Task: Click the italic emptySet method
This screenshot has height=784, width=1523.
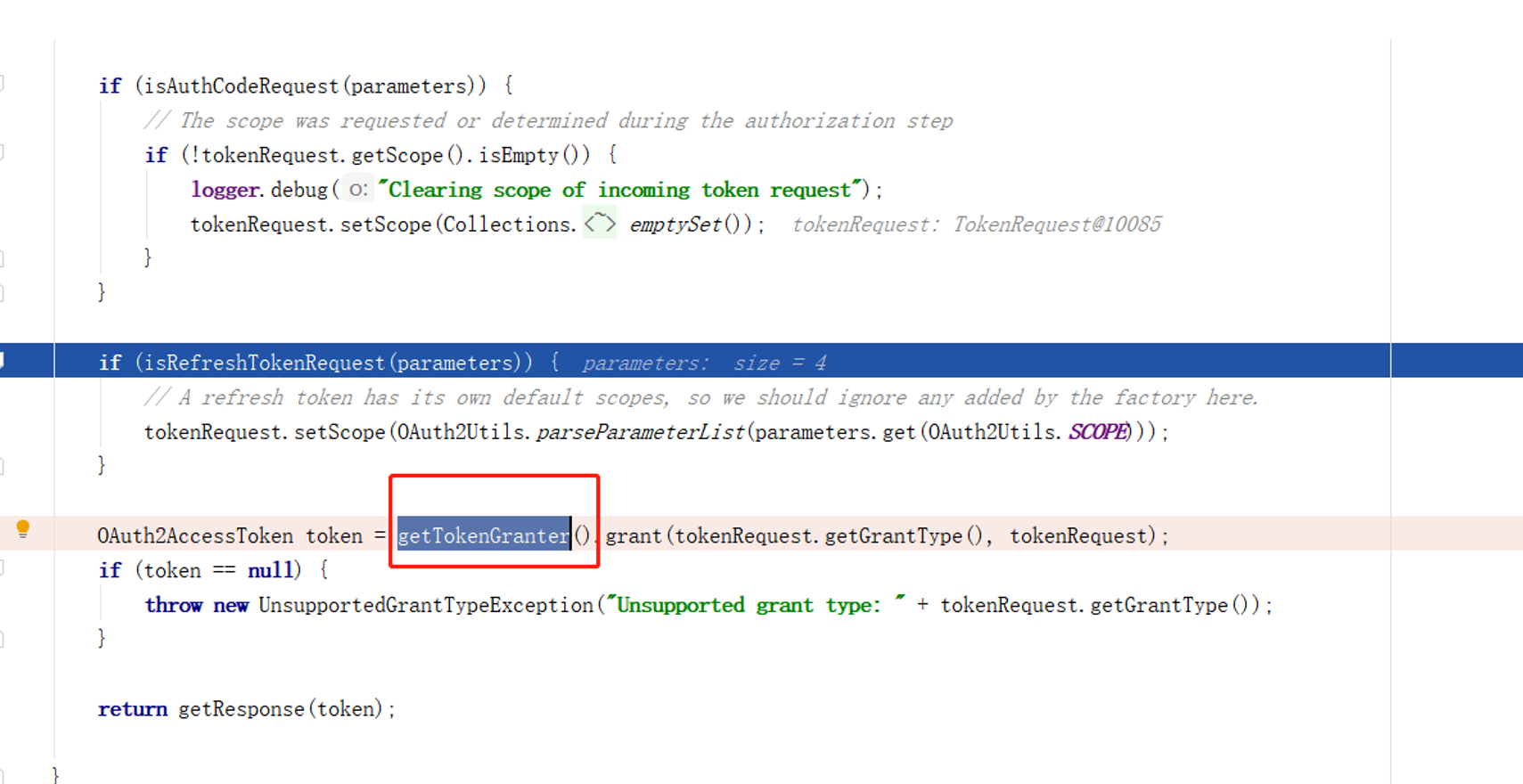Action: tap(675, 224)
